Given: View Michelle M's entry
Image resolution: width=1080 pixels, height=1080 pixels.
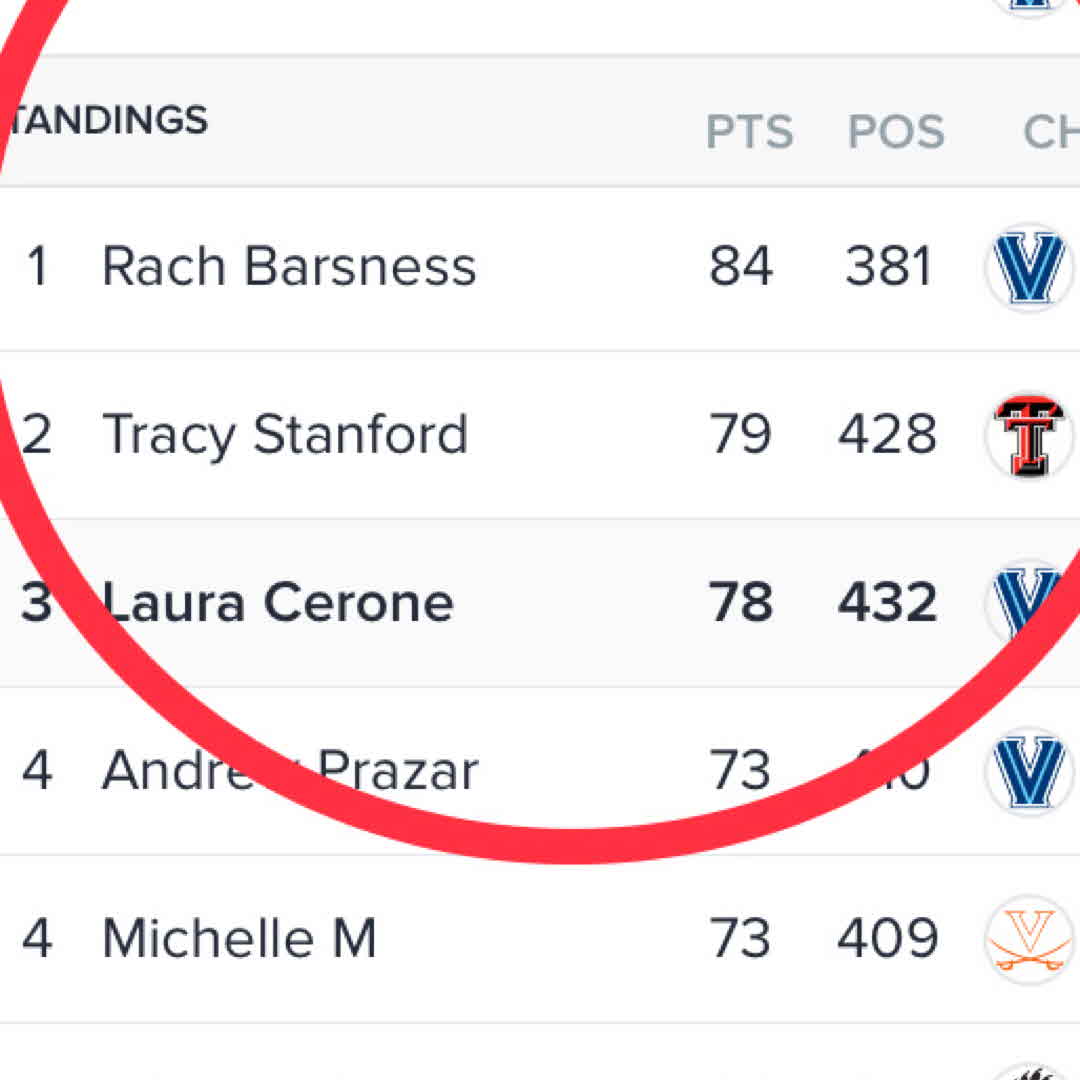Looking at the screenshot, I should (x=239, y=939).
